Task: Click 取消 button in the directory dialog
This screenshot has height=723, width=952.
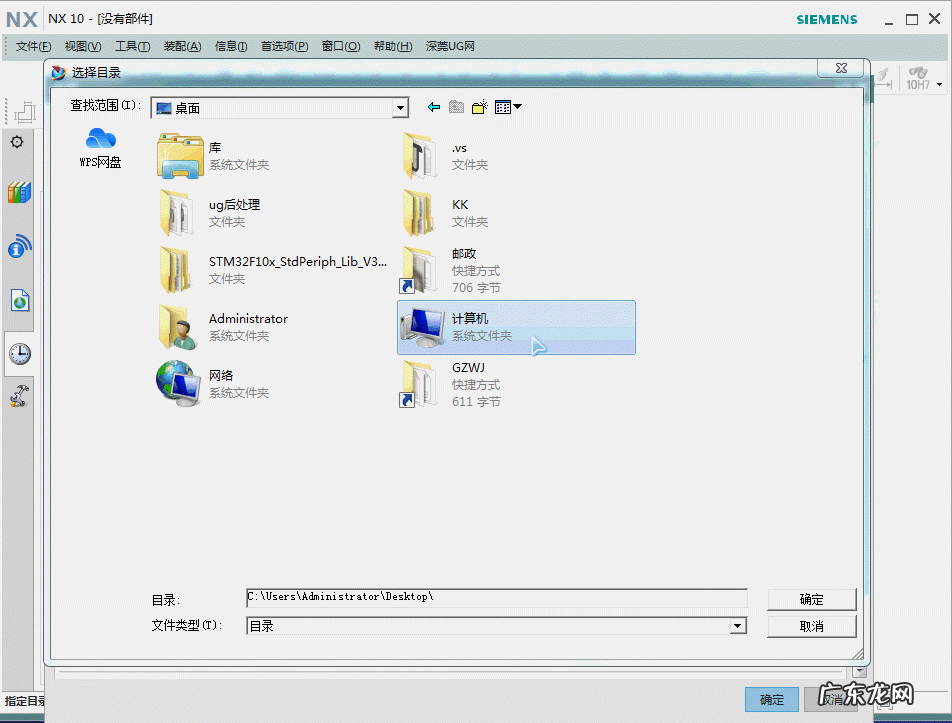Action: pyautogui.click(x=811, y=626)
